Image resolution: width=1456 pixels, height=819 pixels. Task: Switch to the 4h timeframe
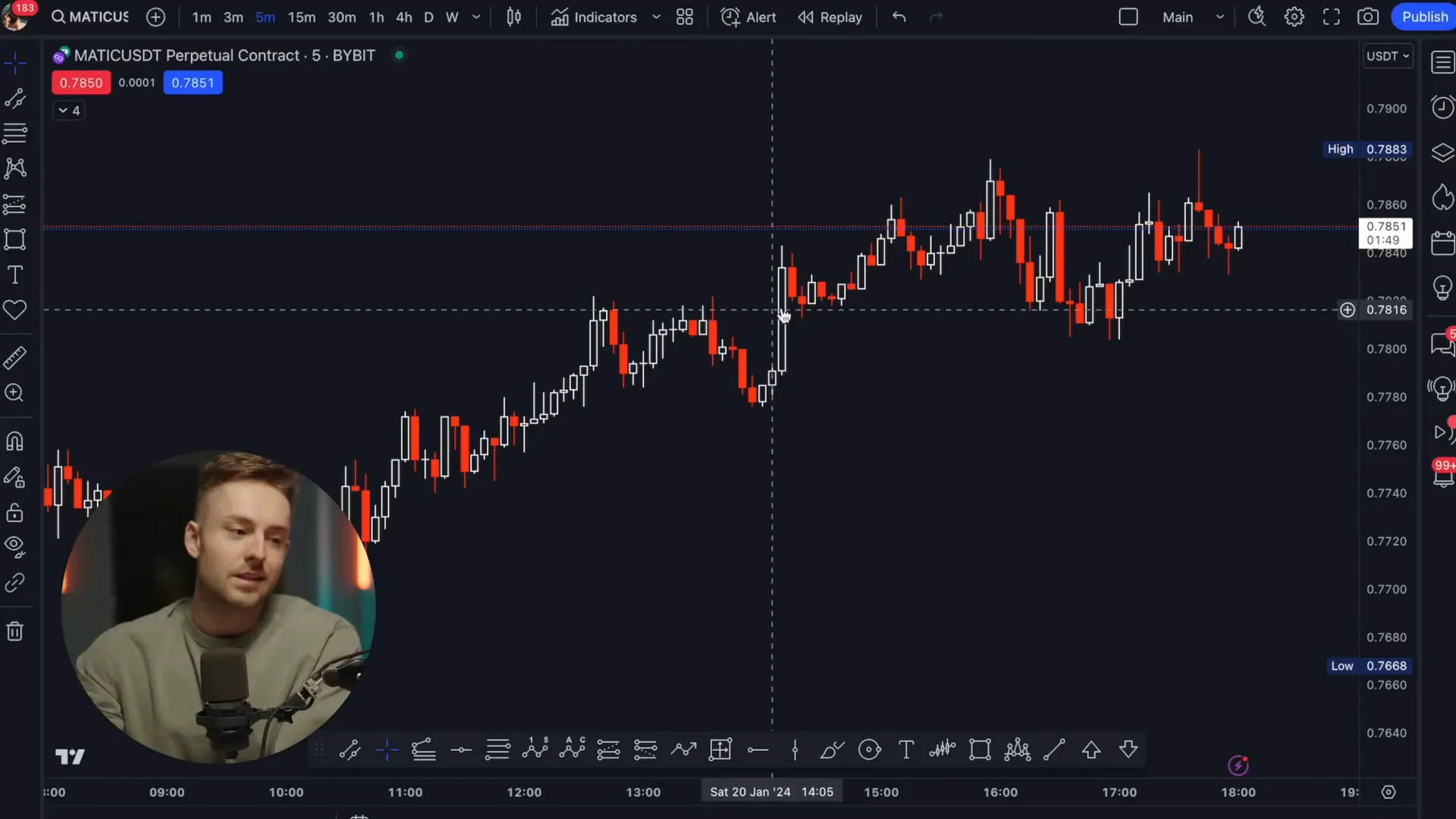click(x=404, y=17)
